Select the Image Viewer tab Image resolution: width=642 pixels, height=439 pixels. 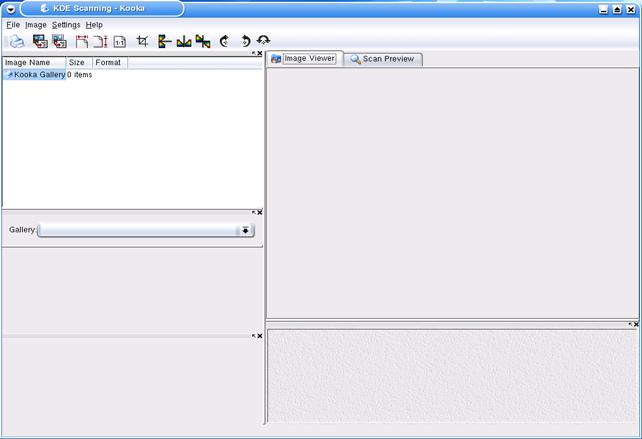[x=304, y=59]
